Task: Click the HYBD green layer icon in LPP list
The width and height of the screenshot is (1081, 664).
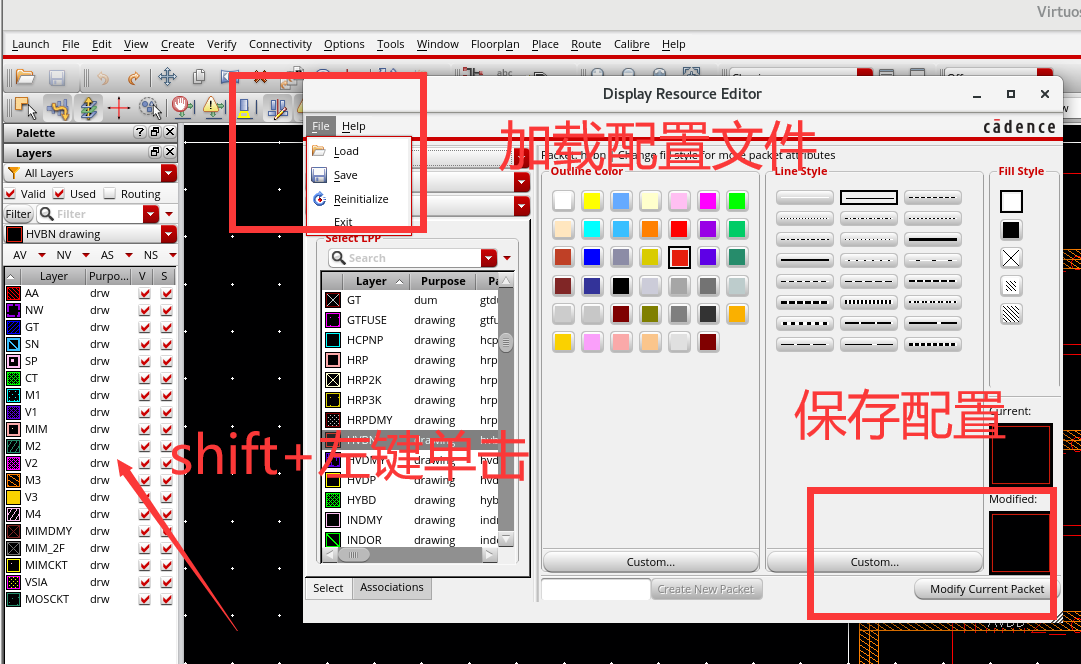Action: click(x=333, y=500)
